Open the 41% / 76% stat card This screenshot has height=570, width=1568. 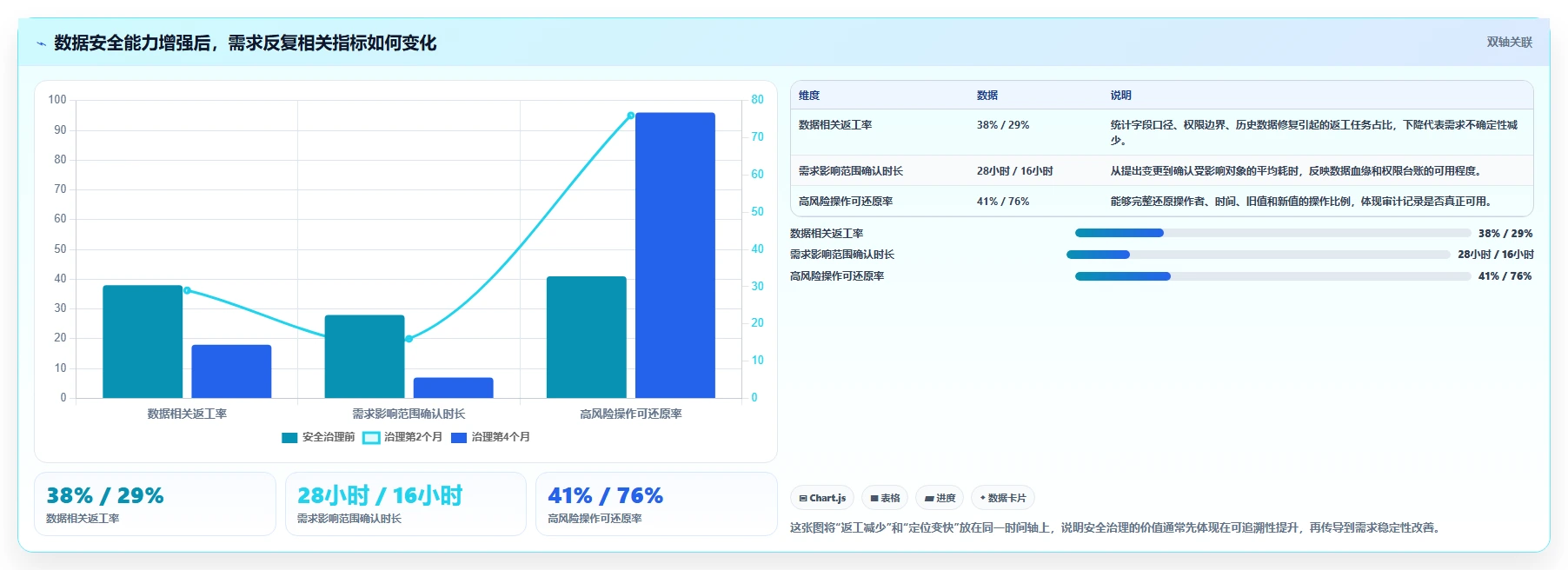[x=656, y=504]
